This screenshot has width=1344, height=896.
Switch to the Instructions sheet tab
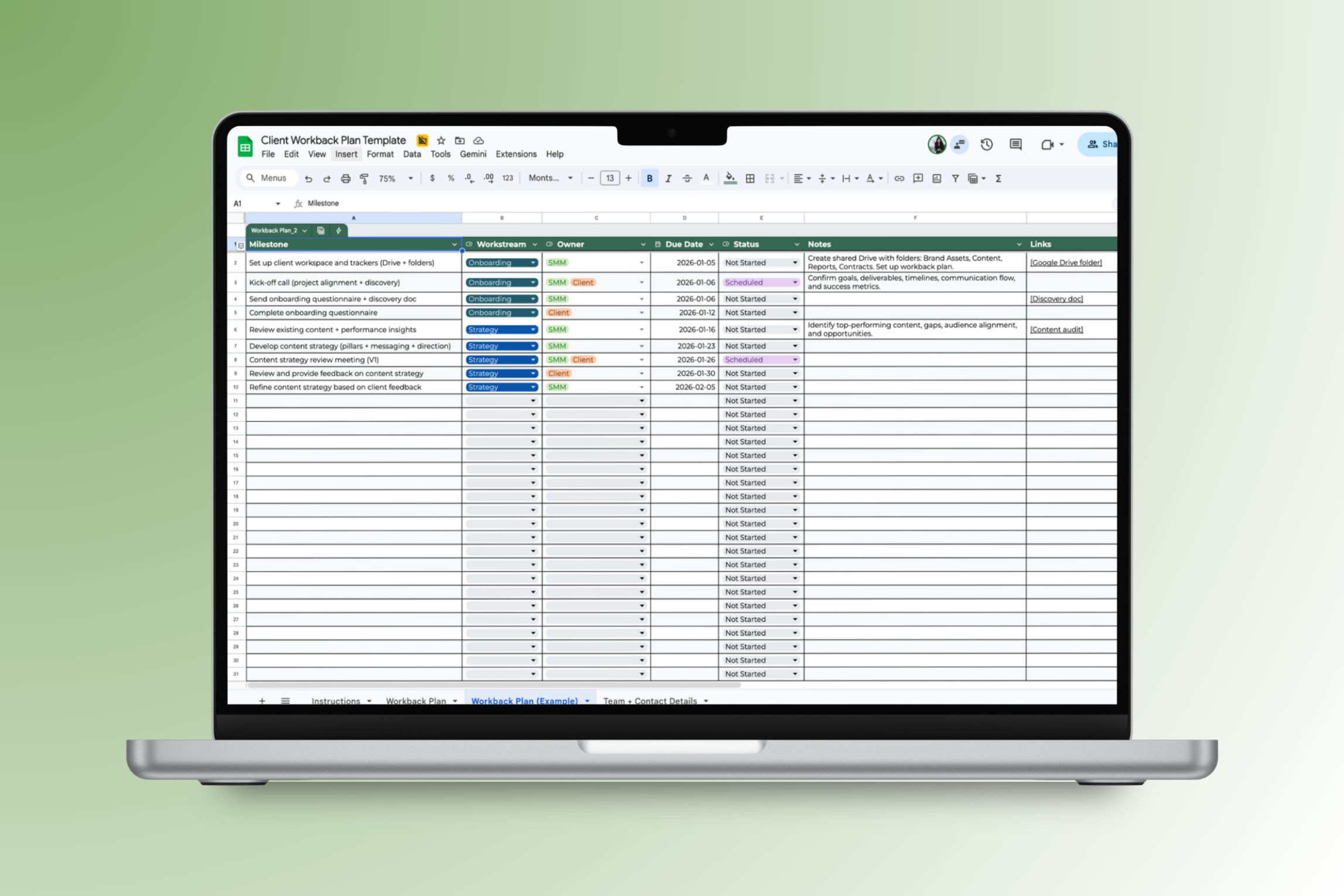[x=336, y=700]
